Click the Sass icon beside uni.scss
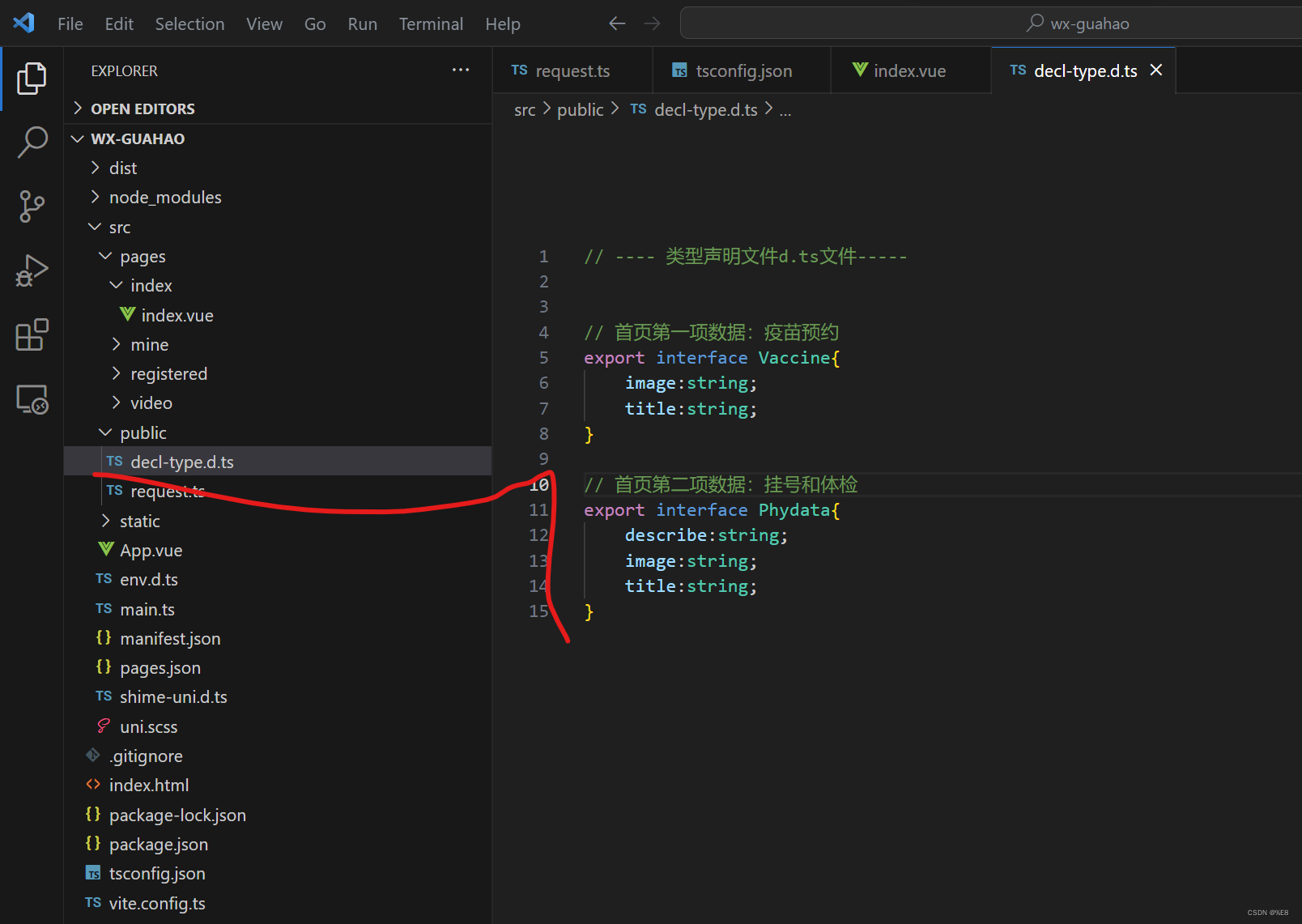 coord(104,726)
